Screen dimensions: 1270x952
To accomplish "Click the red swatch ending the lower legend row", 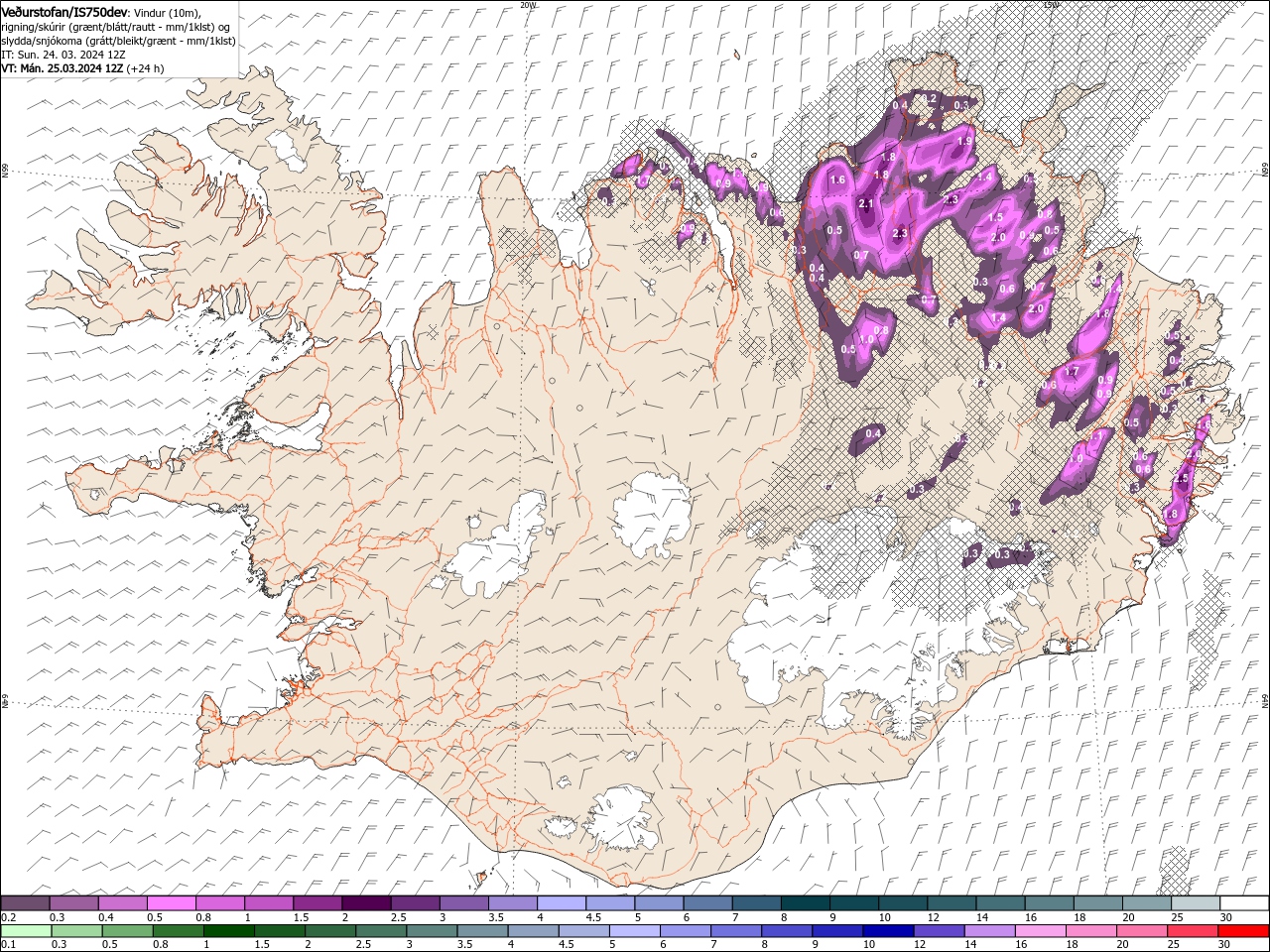I will [1243, 931].
